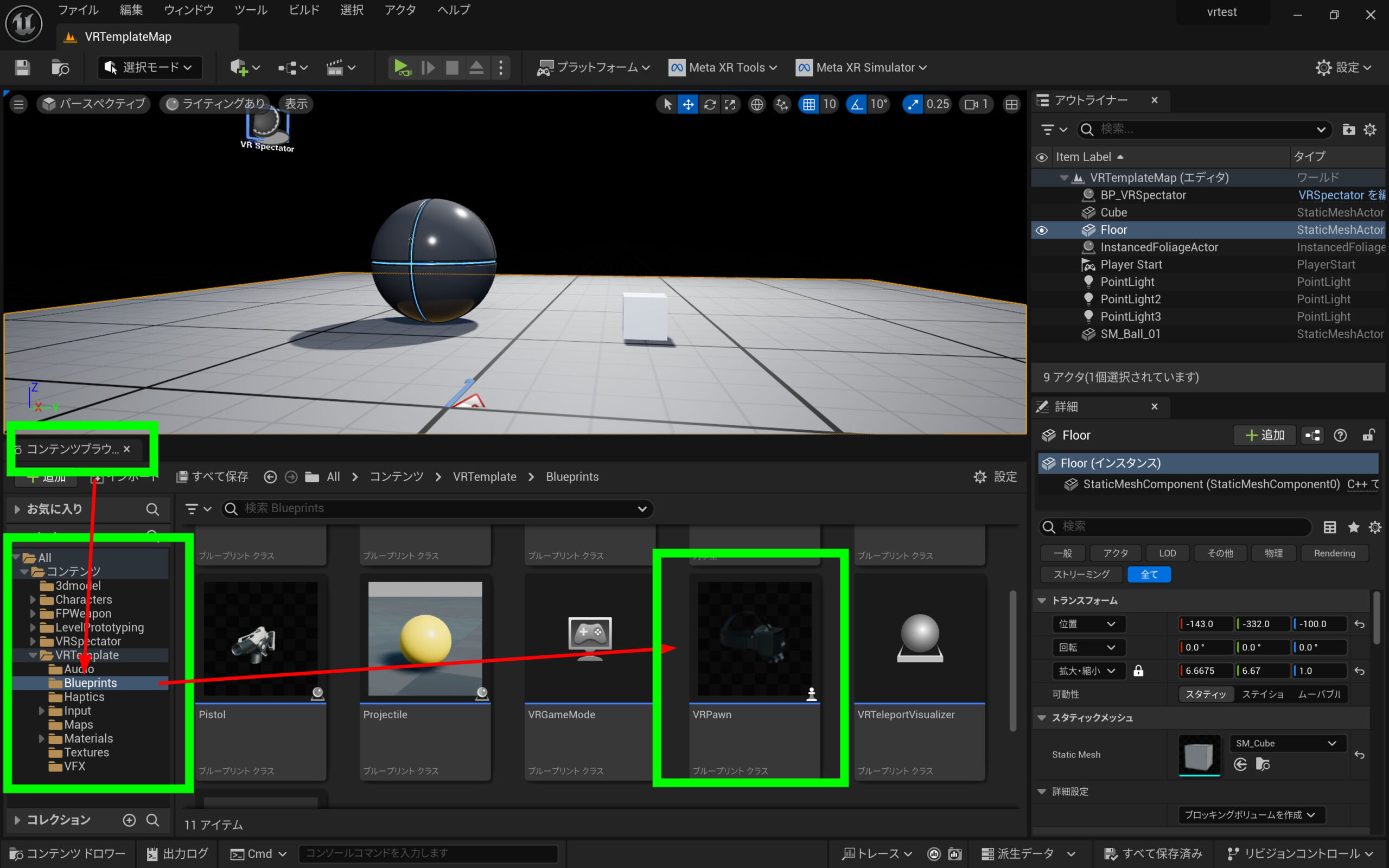Select the rotate gizmo tool in viewport

click(710, 104)
